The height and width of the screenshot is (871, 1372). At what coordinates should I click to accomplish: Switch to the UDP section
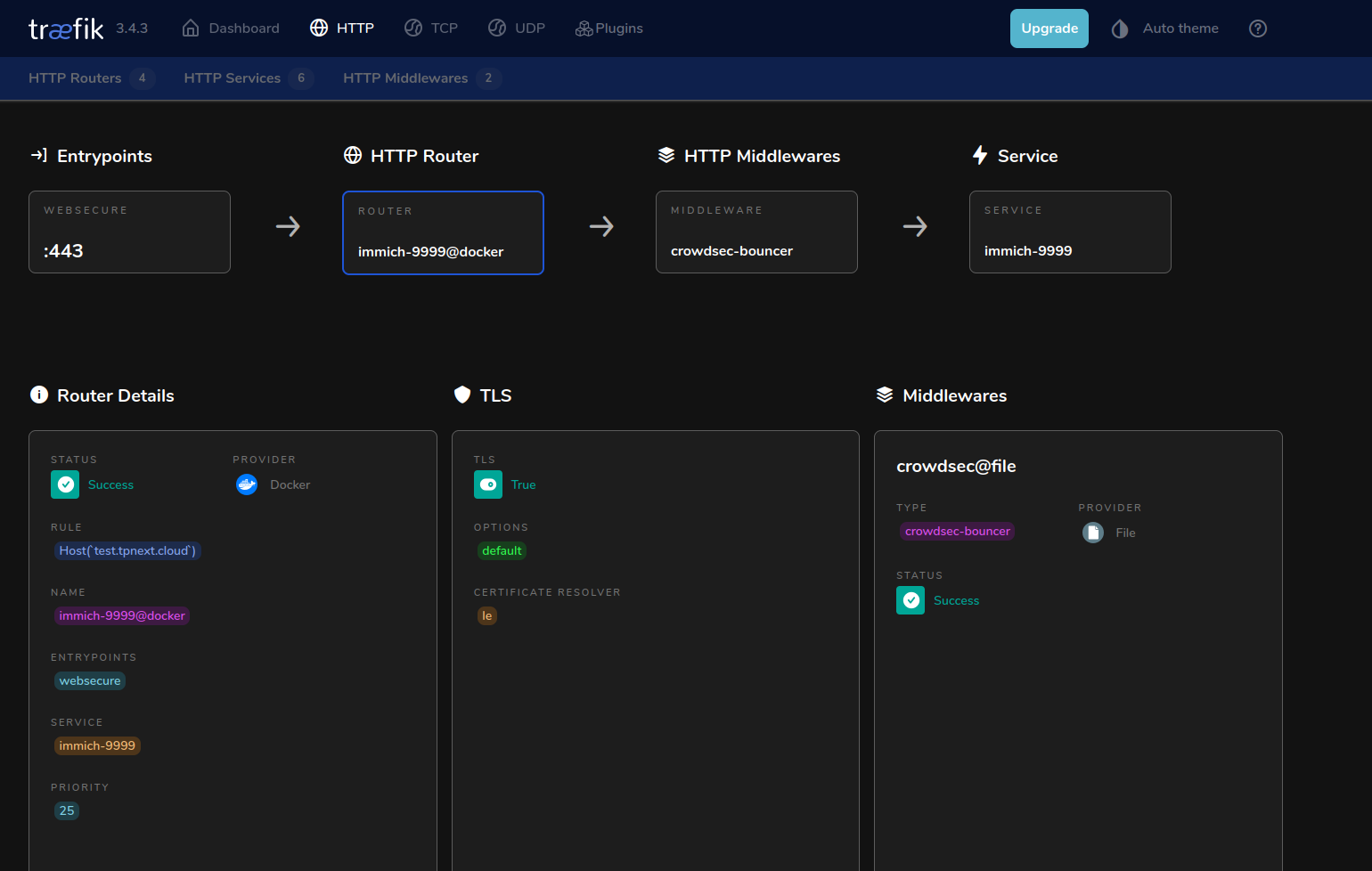click(517, 28)
